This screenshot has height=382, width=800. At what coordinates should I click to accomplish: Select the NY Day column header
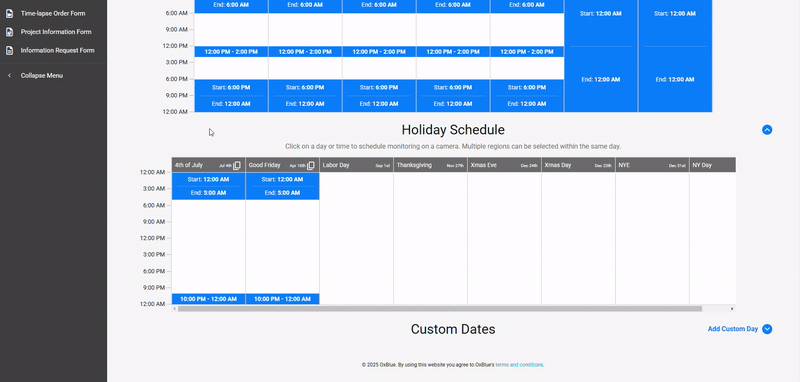pos(712,165)
